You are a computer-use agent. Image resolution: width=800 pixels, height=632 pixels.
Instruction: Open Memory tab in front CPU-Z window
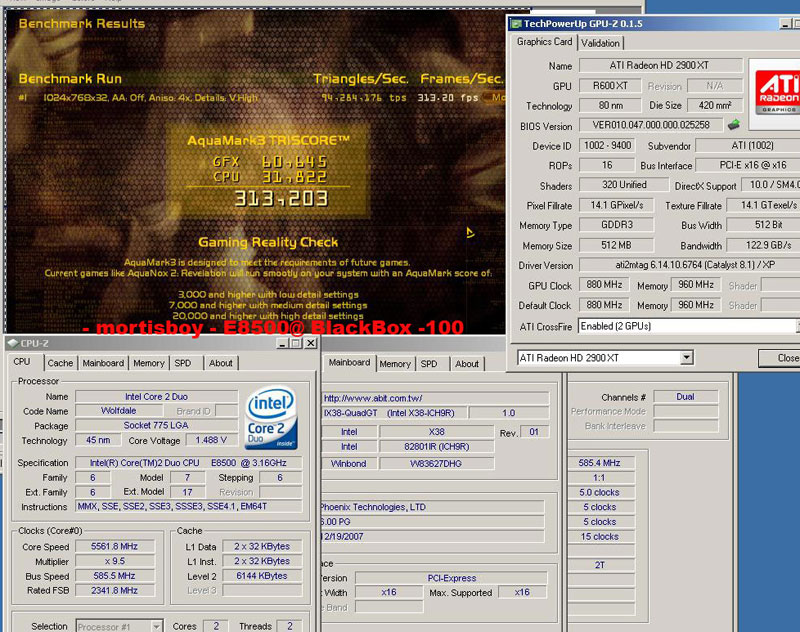pyautogui.click(x=148, y=363)
